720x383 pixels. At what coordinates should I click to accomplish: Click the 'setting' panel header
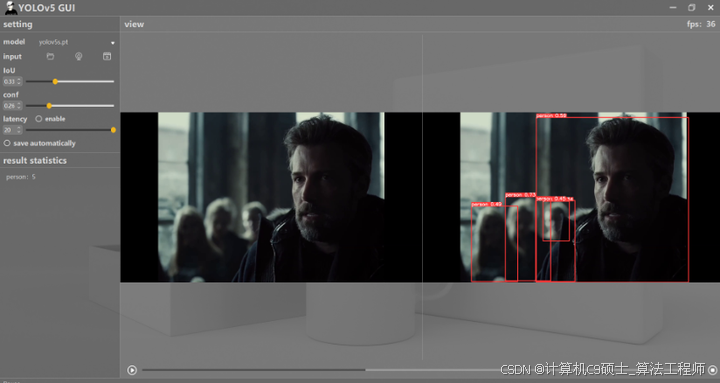tap(18, 24)
